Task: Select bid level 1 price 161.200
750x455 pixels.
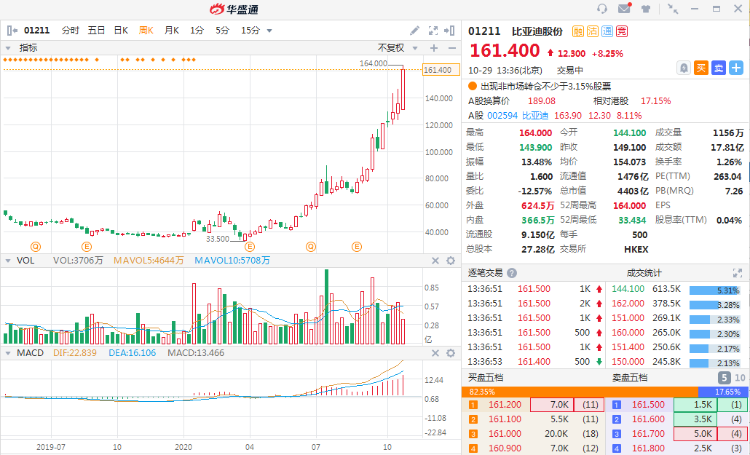Action: [x=505, y=405]
